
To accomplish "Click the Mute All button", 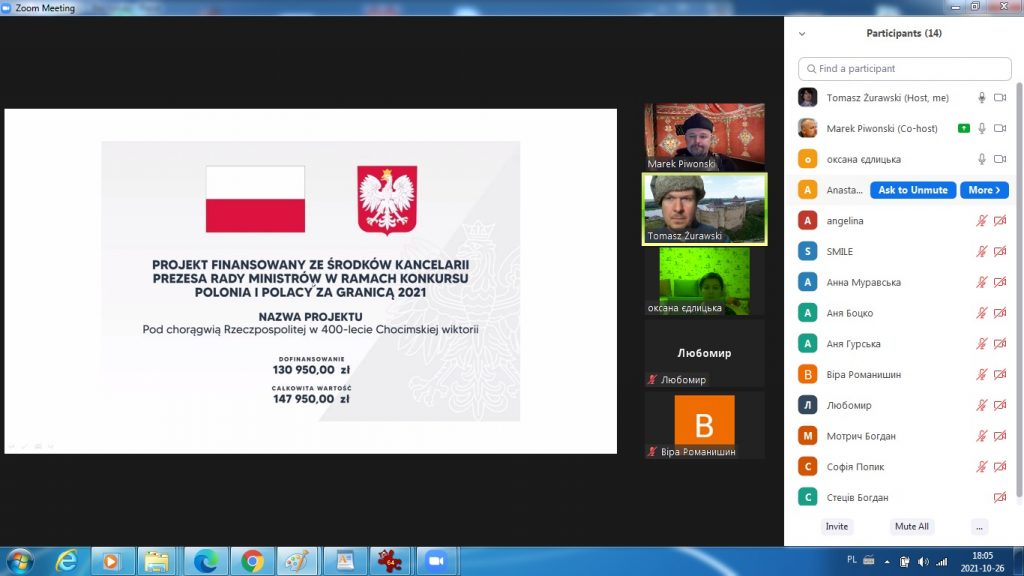I will (911, 526).
